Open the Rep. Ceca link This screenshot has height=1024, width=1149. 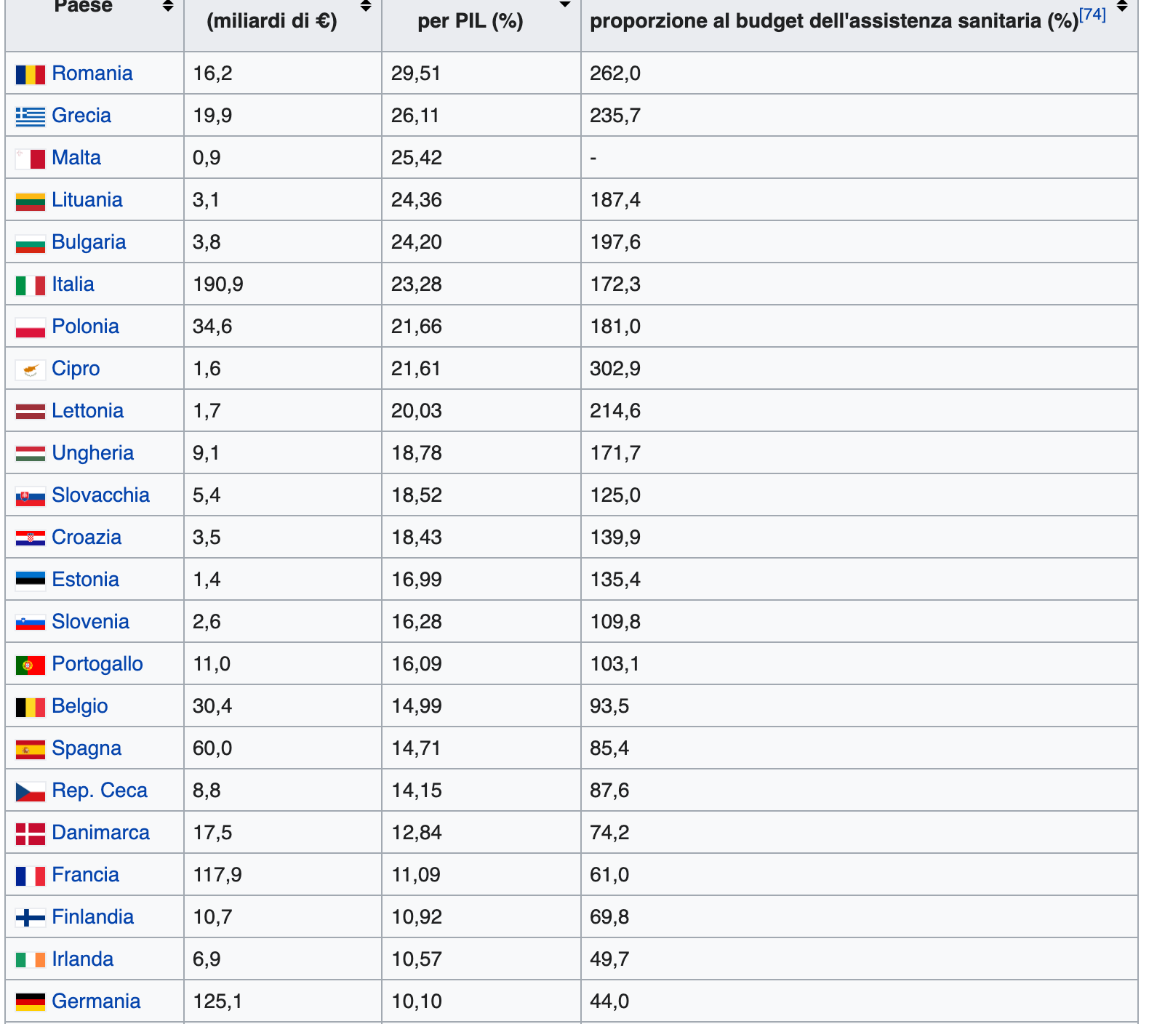(x=100, y=791)
